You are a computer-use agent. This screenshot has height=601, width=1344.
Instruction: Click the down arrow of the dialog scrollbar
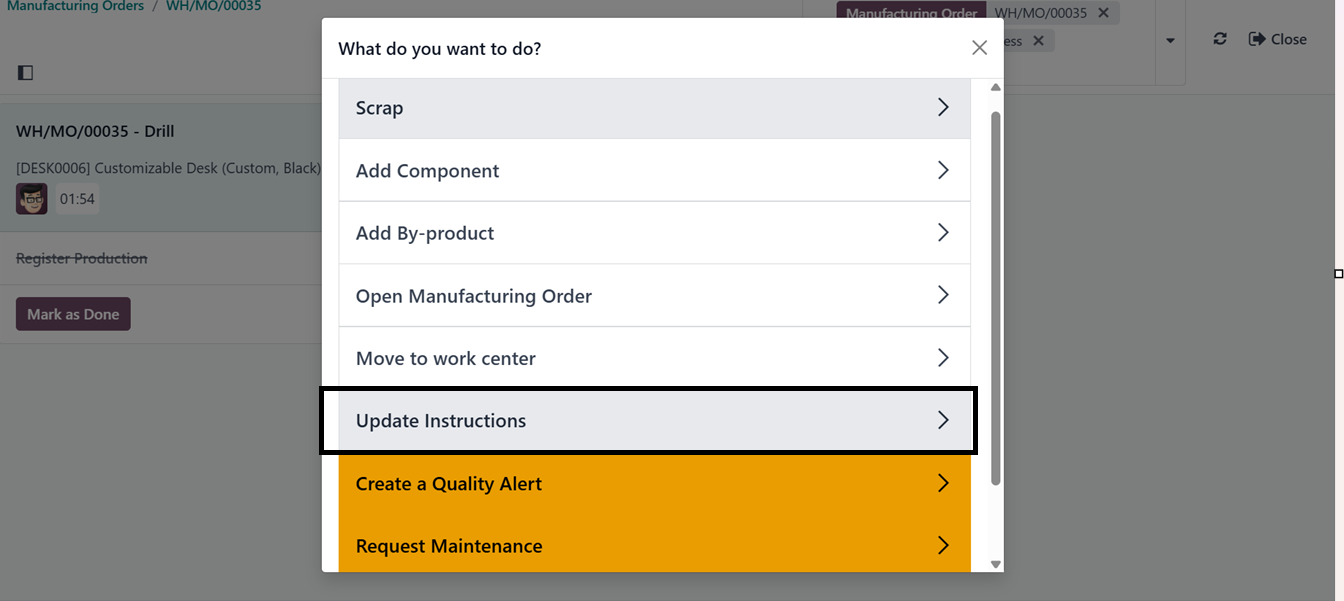[995, 564]
